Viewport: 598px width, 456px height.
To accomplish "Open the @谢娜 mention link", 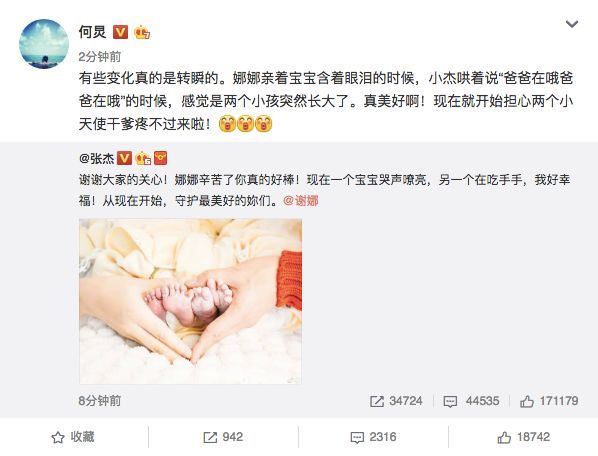I will tap(301, 201).
